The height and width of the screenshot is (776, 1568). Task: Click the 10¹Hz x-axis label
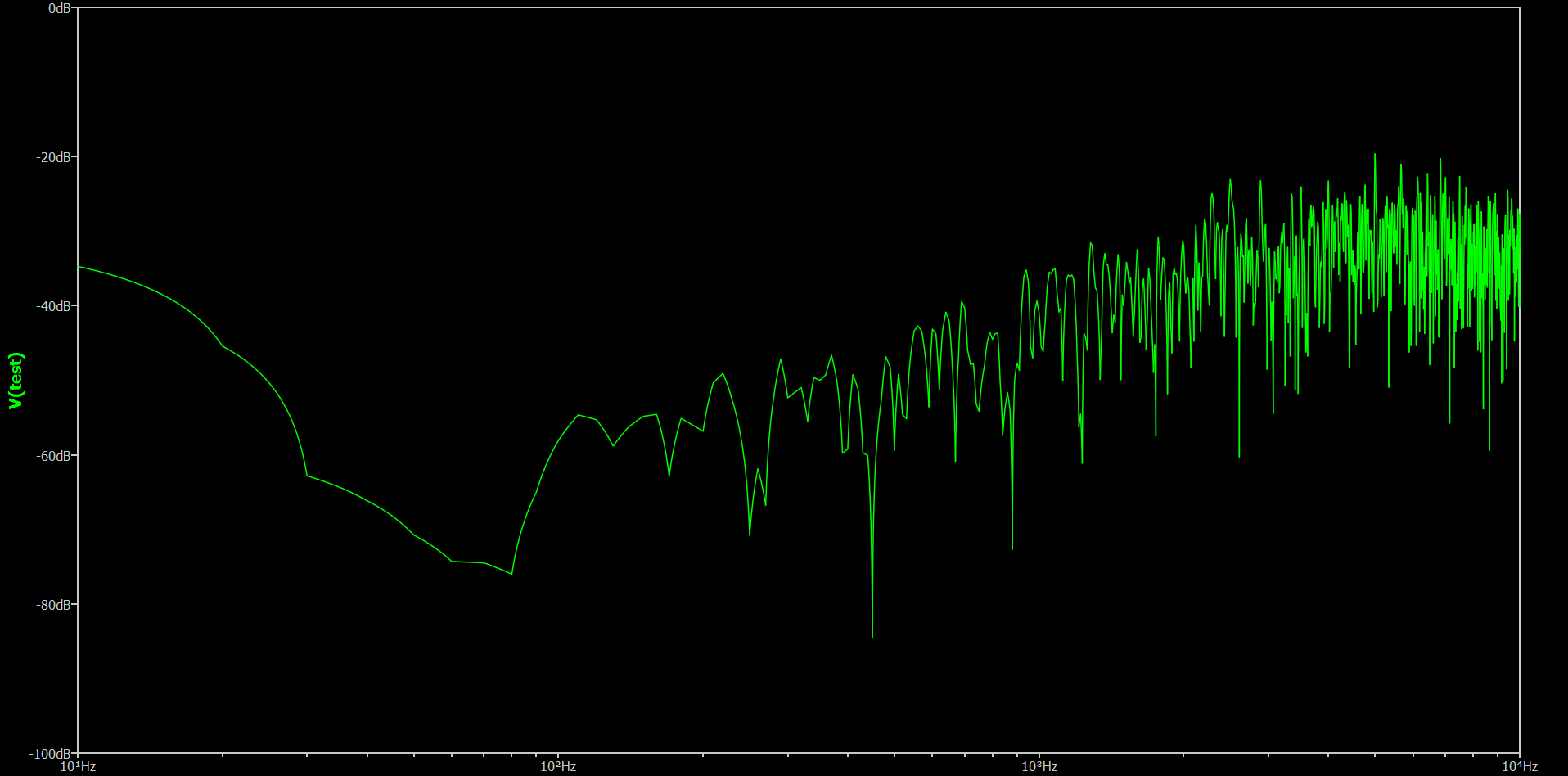point(78,767)
